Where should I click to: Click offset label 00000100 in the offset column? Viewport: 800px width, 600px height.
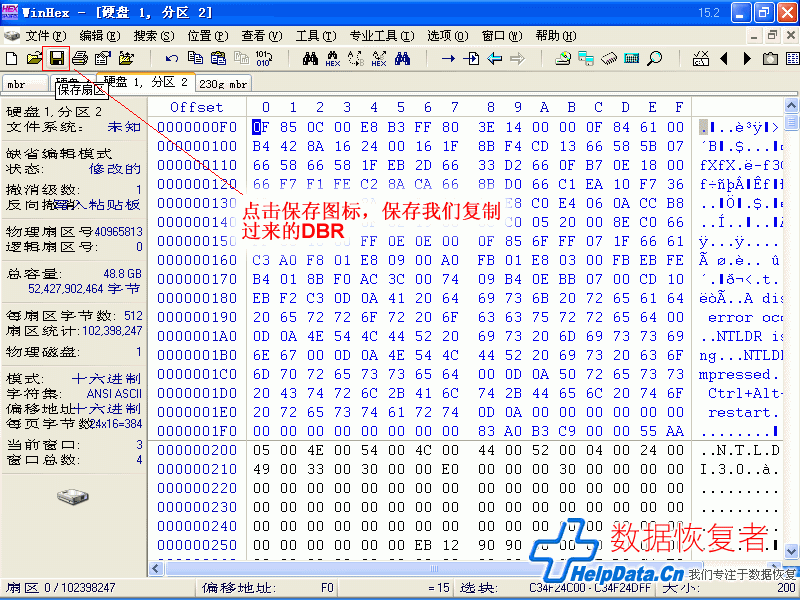click(197, 146)
